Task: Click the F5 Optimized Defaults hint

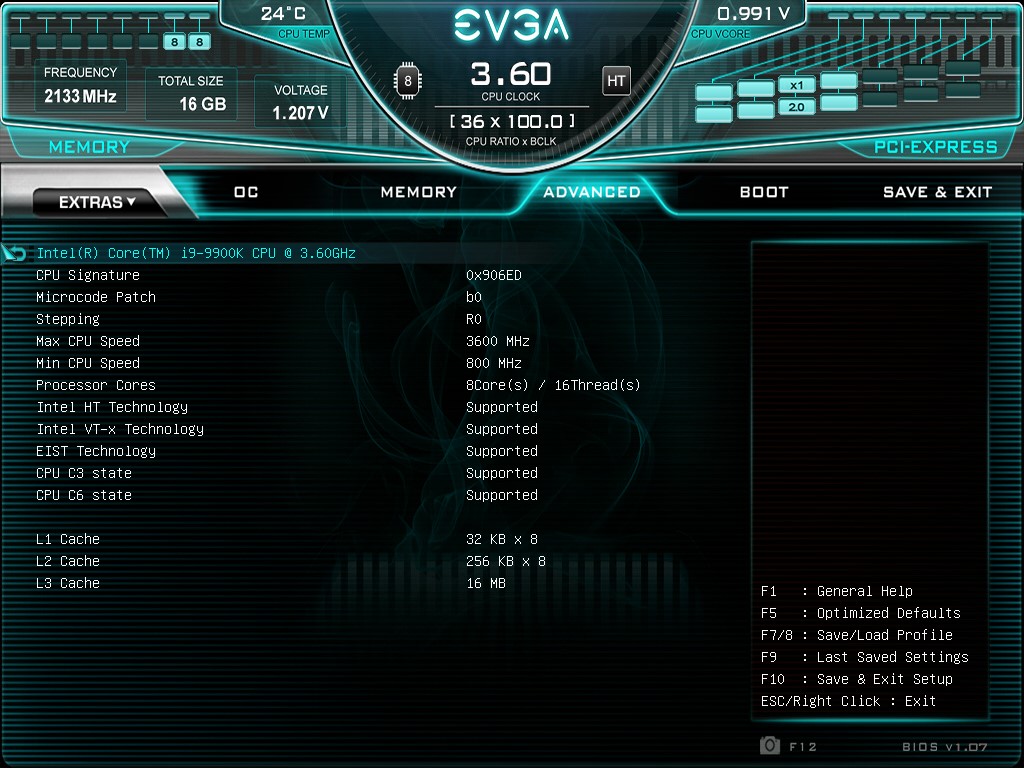Action: 861,613
